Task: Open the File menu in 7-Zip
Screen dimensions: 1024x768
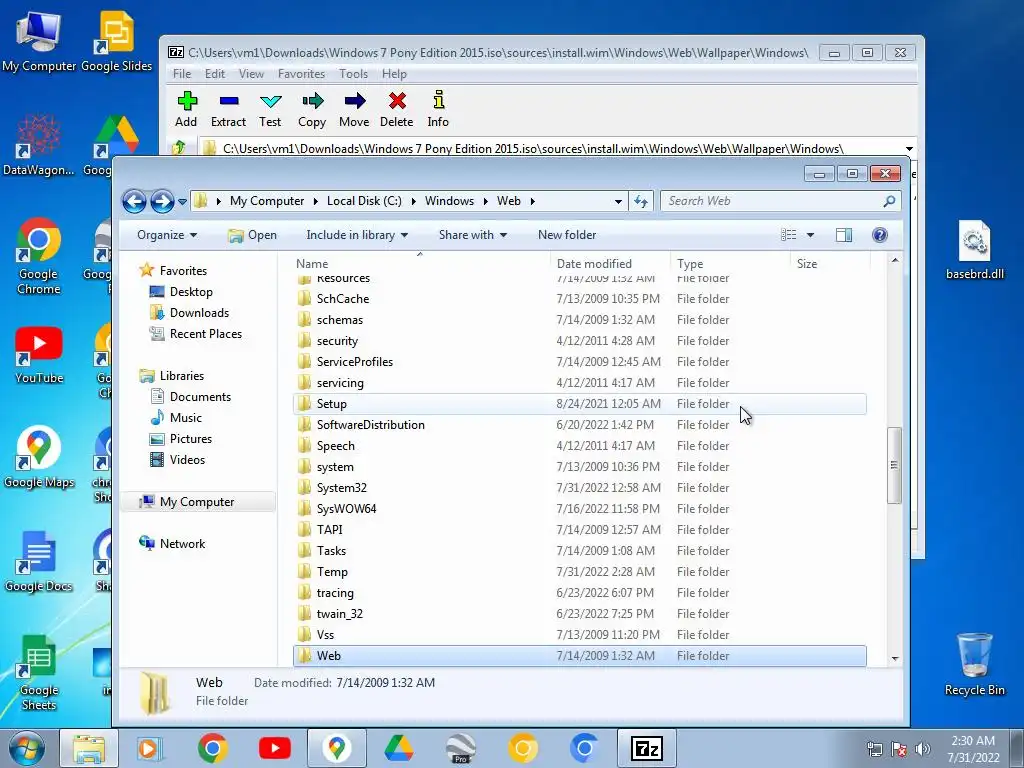Action: (x=182, y=74)
